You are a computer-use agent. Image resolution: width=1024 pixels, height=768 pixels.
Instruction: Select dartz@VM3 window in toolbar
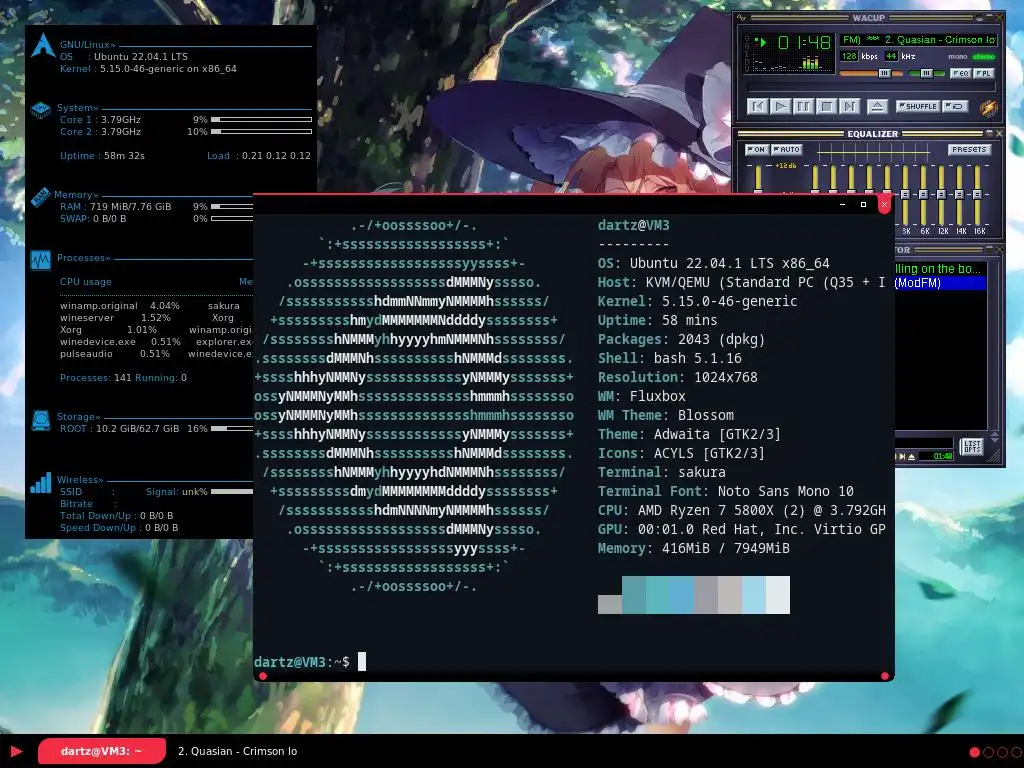pos(101,751)
